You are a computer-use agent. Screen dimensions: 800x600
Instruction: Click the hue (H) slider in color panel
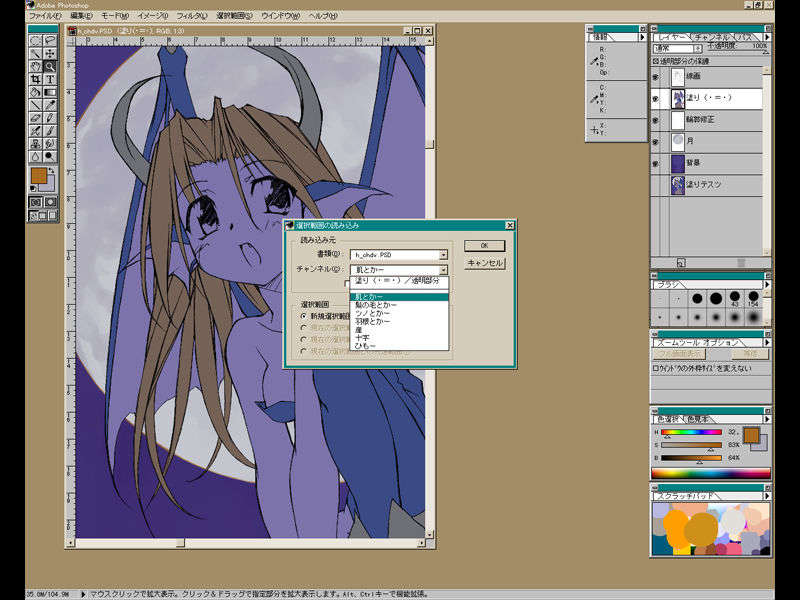pos(691,432)
